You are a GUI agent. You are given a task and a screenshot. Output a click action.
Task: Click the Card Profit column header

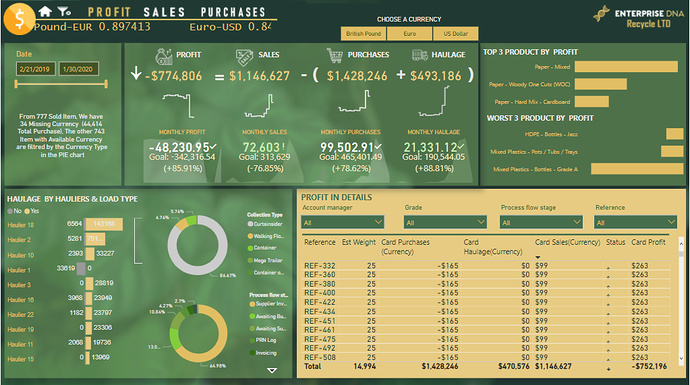click(648, 242)
